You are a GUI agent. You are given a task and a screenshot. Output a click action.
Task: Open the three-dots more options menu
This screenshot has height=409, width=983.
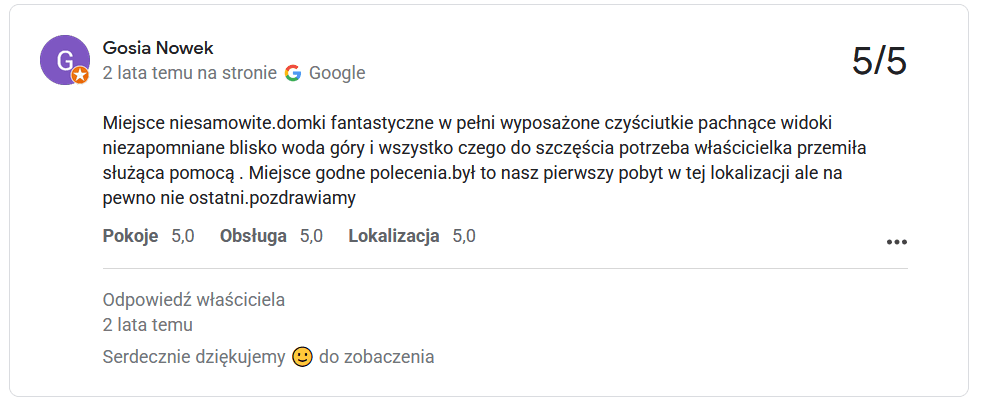896,242
